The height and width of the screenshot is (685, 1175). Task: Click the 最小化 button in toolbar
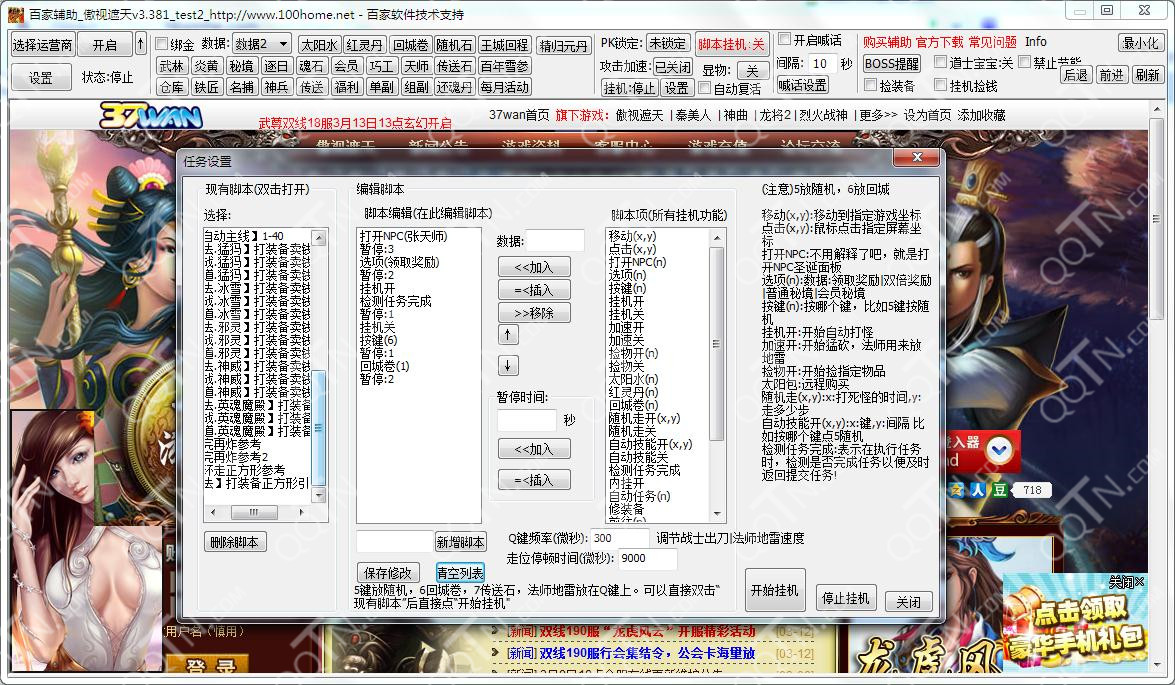[x=1141, y=43]
